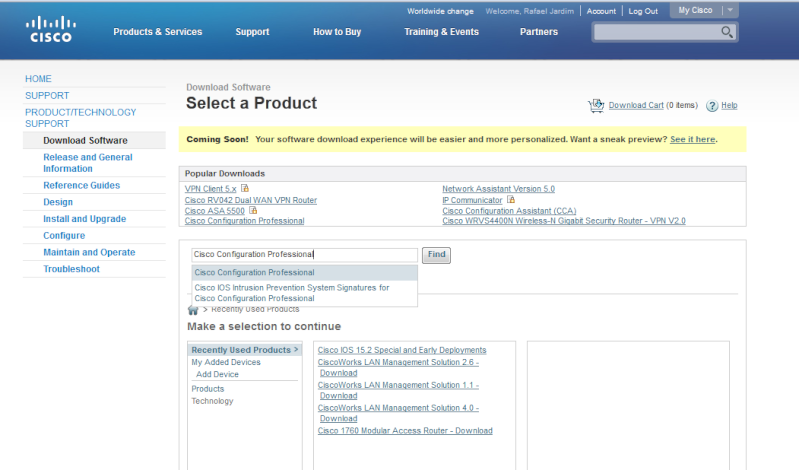The height and width of the screenshot is (470, 799).
Task: Open Cisco Configuration Professional popular download link
Action: [245, 221]
